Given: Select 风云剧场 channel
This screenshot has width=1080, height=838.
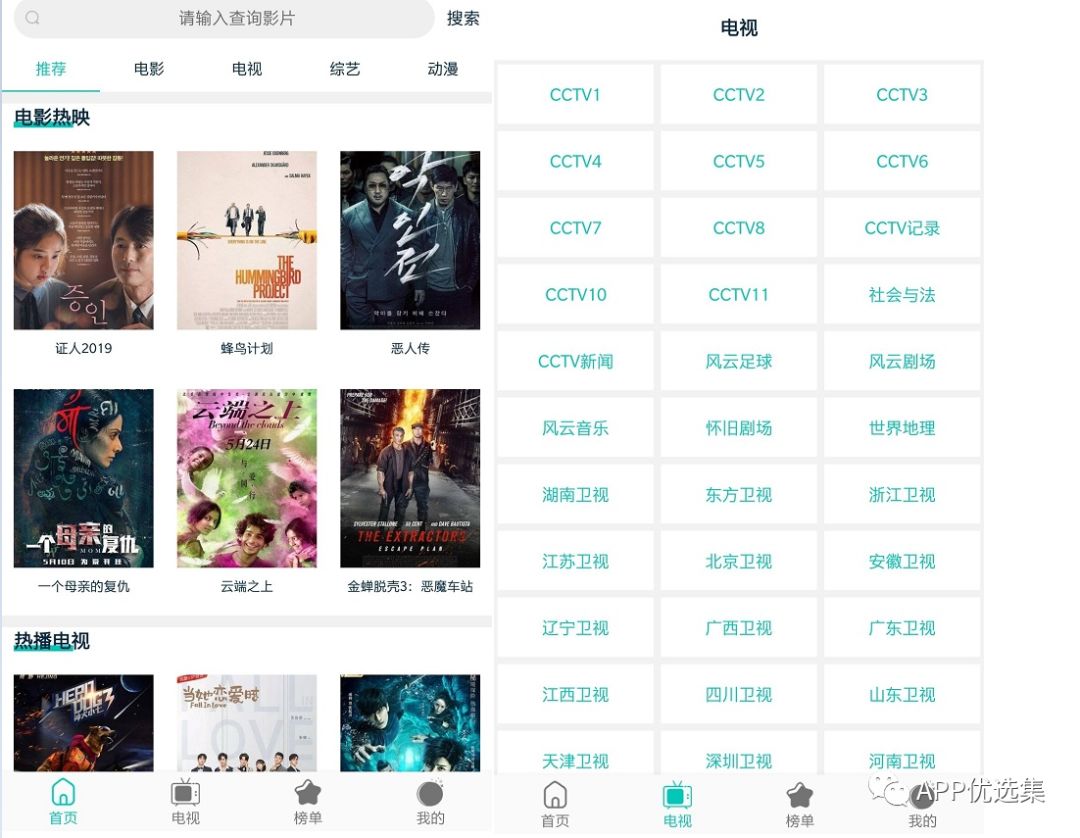Looking at the screenshot, I should click(x=902, y=362).
